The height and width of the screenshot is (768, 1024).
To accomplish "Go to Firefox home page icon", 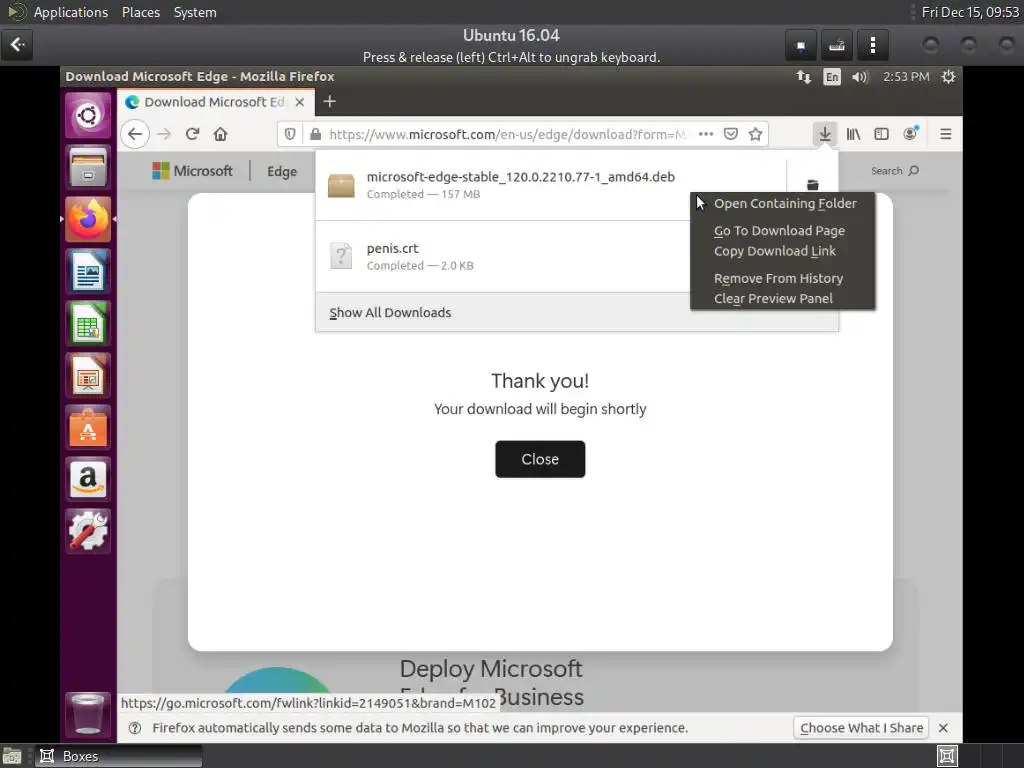I will [x=221, y=134].
